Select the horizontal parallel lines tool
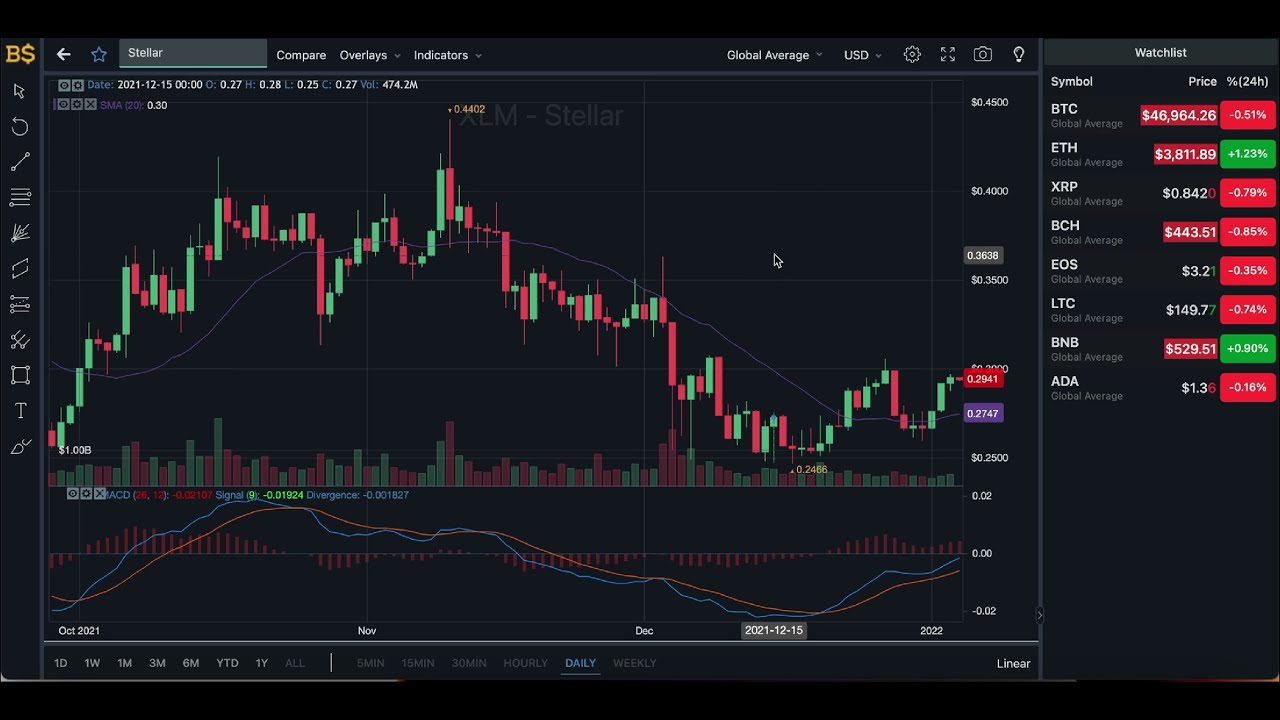Viewport: 1280px width, 720px height. point(19,197)
